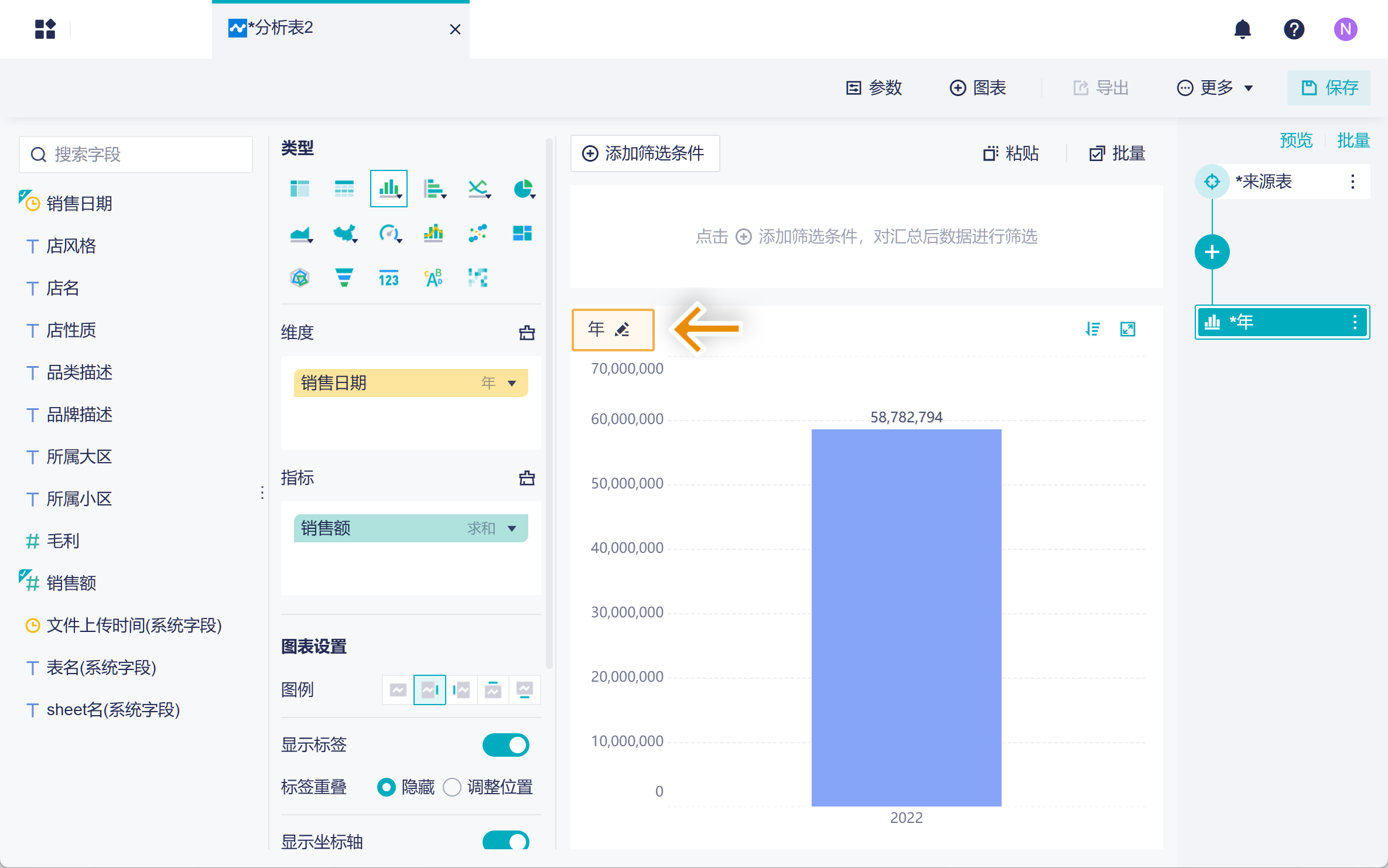Viewport: 1388px width, 868px height.
Task: Click the 保存 button
Action: 1328,88
